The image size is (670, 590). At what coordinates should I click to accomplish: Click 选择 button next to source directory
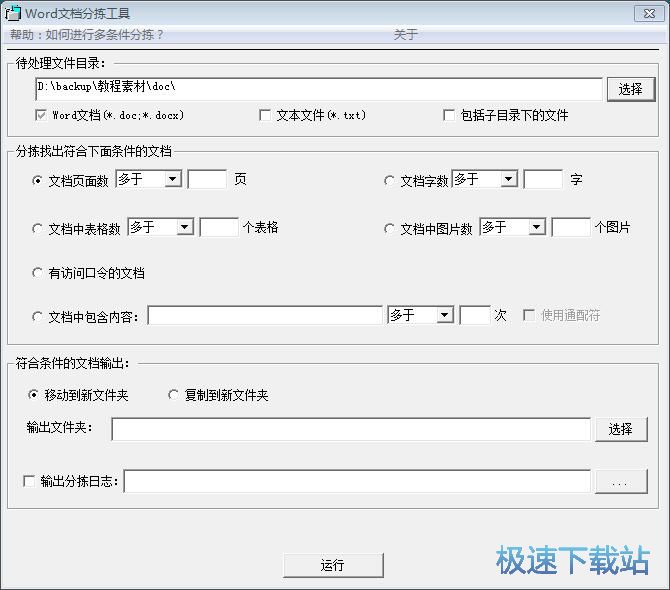[631, 89]
